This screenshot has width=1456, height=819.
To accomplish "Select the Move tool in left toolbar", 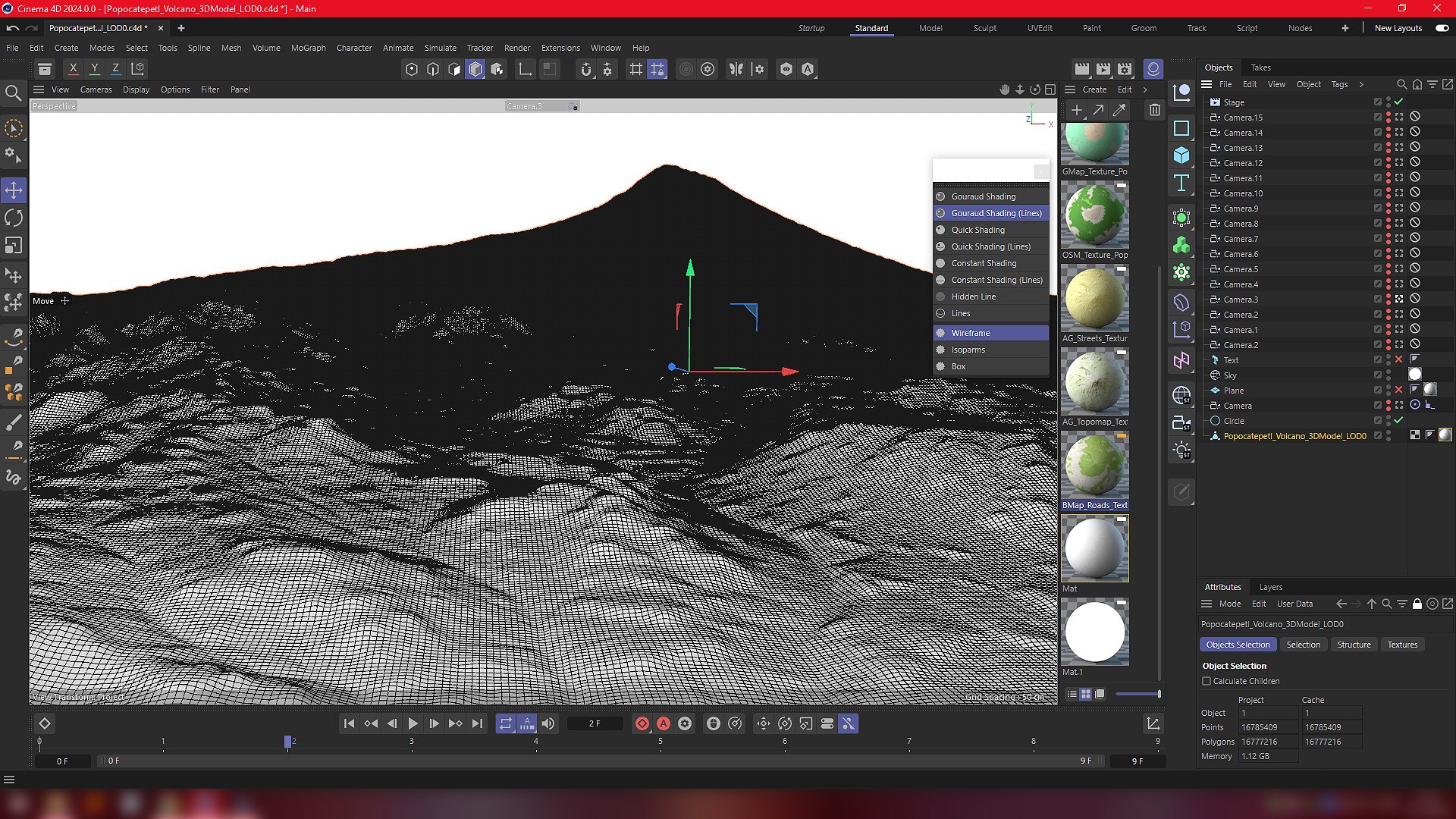I will click(x=14, y=190).
